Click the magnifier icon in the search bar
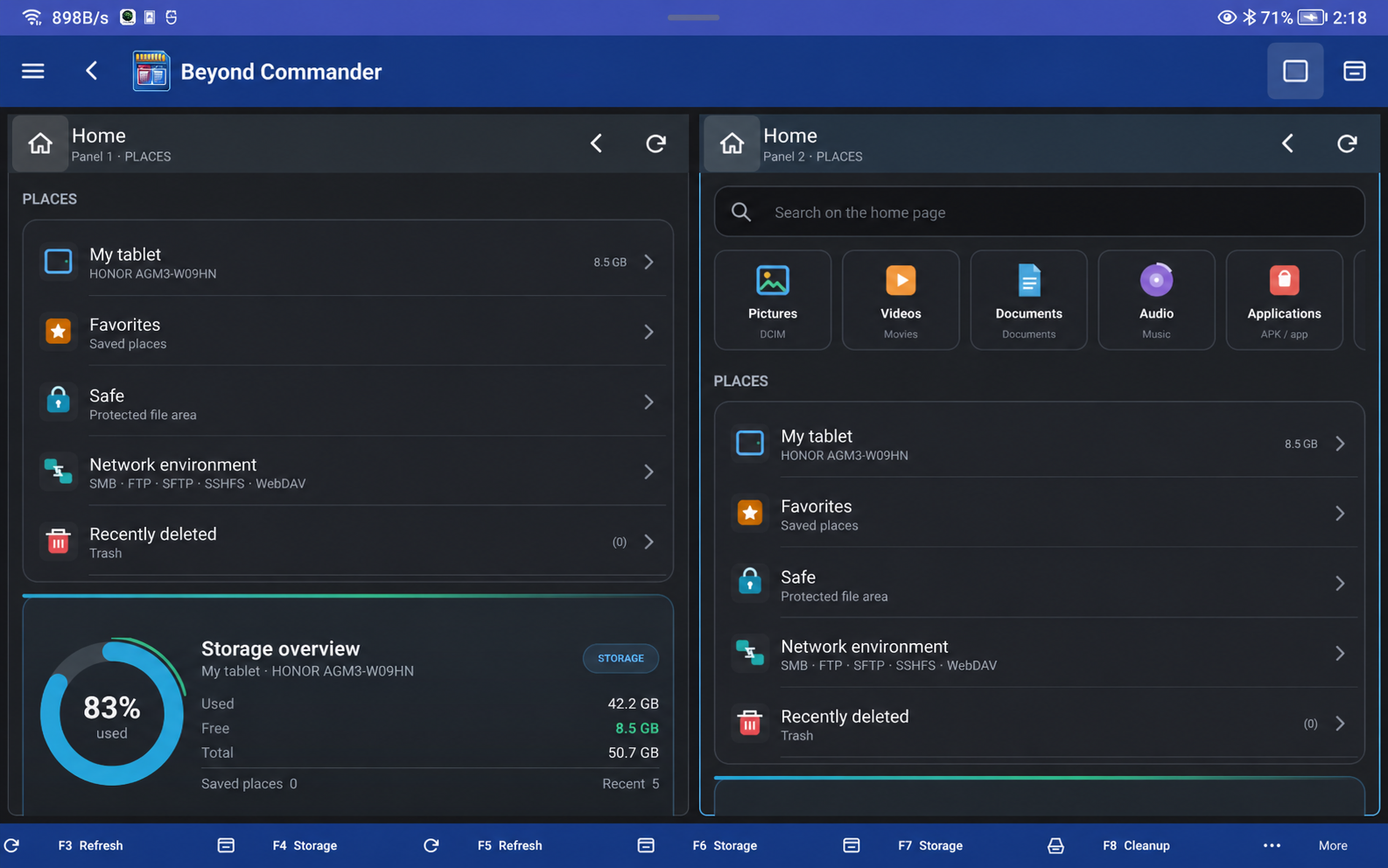The width and height of the screenshot is (1388, 868). [741, 212]
